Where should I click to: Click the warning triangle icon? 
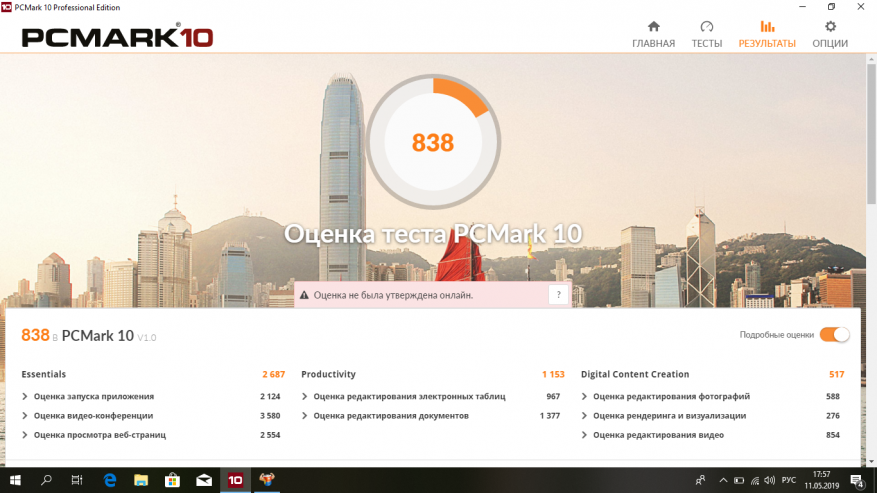304,295
